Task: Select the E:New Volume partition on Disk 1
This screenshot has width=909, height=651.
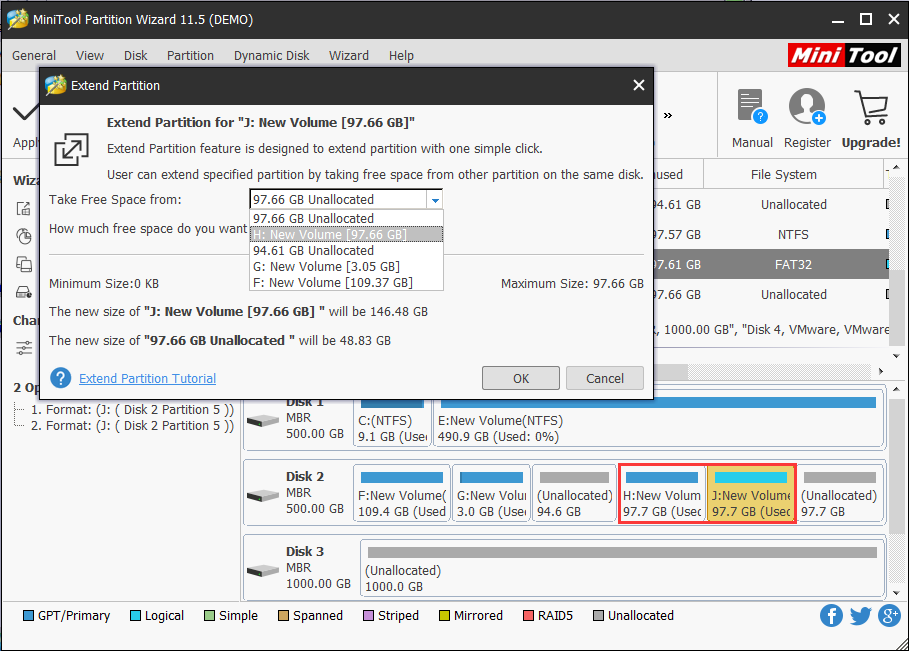Action: [659, 421]
